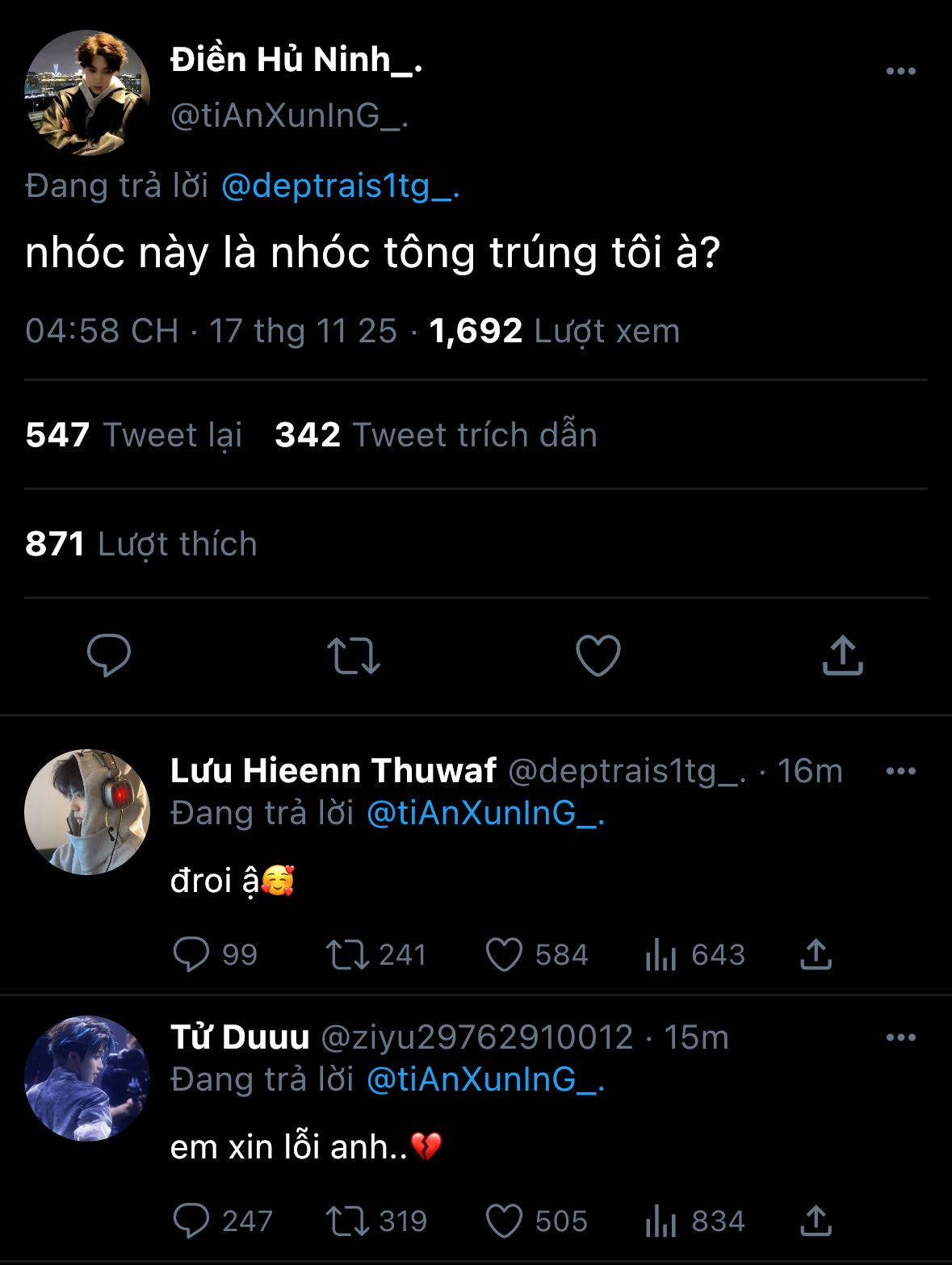
Task: Retweet Lưu Hieenn Thuwaf's reply
Action: [x=348, y=955]
